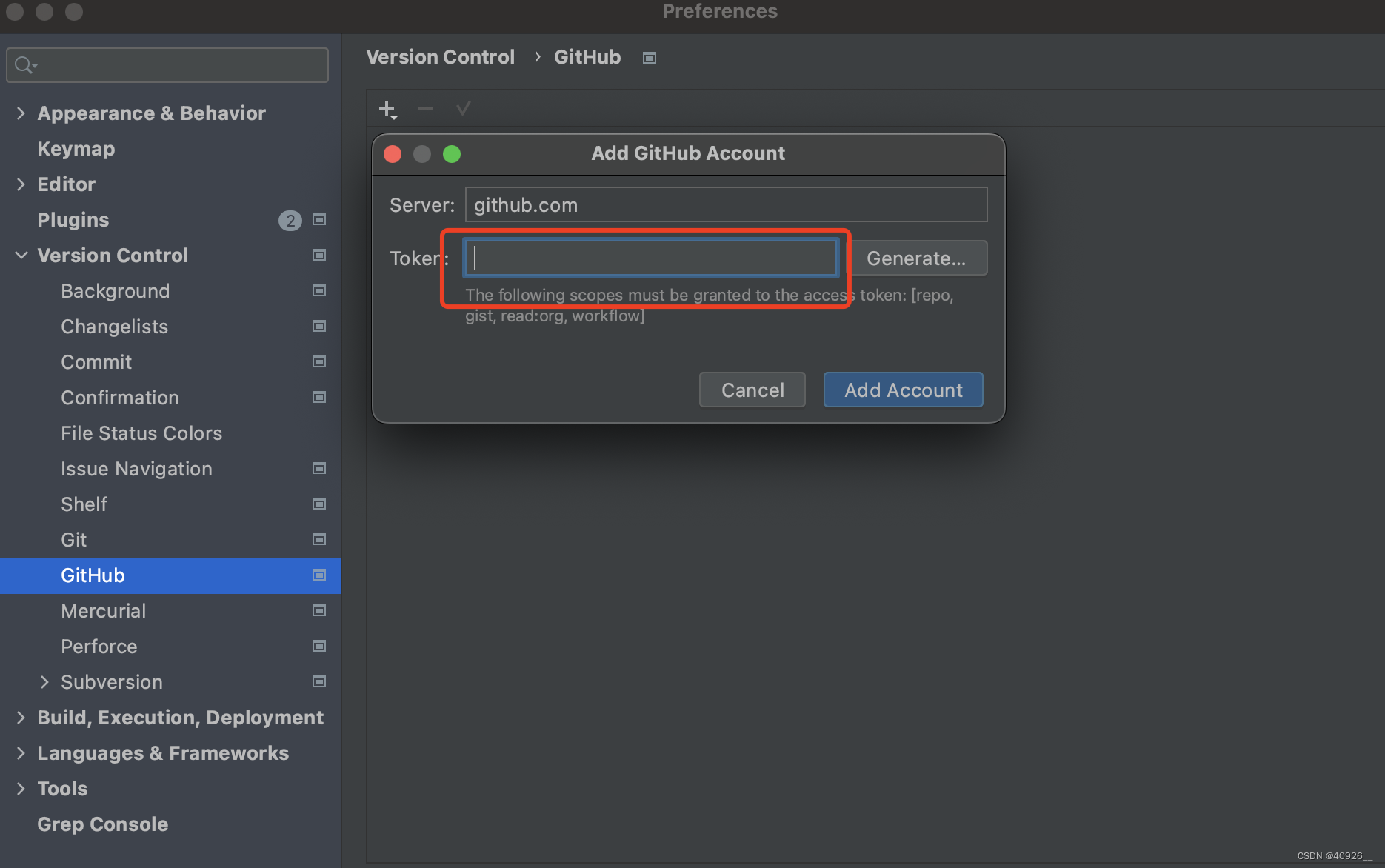The image size is (1385, 868).
Task: Select Shelf settings
Action: point(84,504)
